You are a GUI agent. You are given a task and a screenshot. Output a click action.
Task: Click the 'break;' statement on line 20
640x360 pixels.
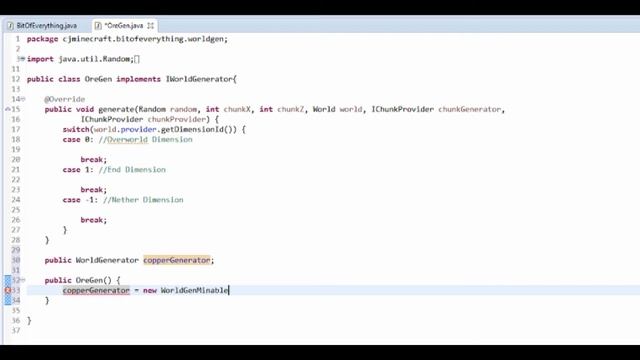pos(93,159)
